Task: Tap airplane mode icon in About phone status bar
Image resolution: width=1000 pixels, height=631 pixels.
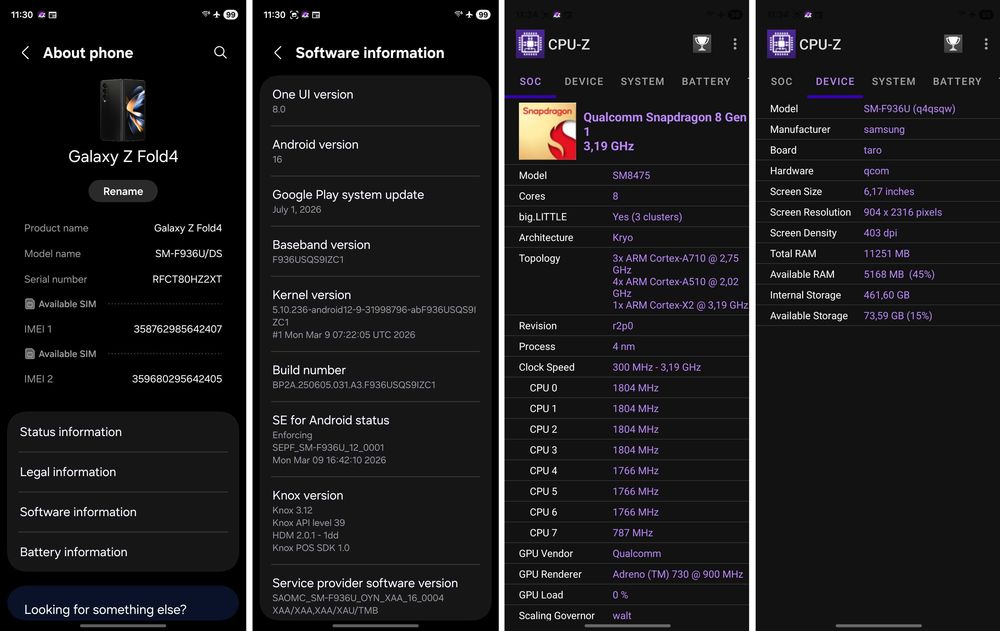Action: (216, 15)
